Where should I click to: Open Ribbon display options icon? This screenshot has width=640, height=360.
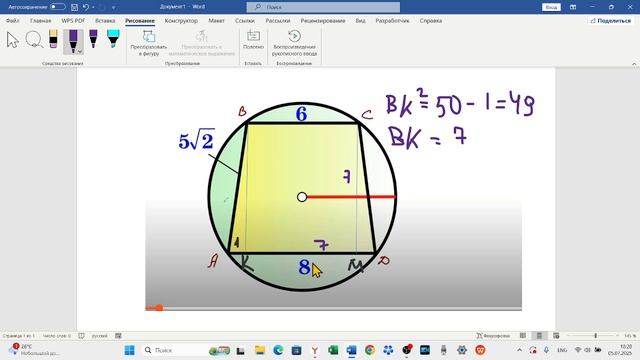[x=573, y=7]
